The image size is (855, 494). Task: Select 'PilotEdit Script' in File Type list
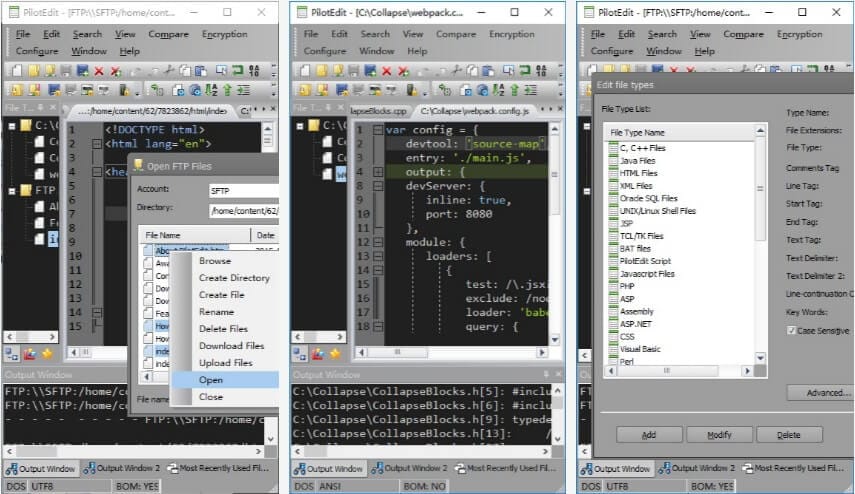coord(645,261)
